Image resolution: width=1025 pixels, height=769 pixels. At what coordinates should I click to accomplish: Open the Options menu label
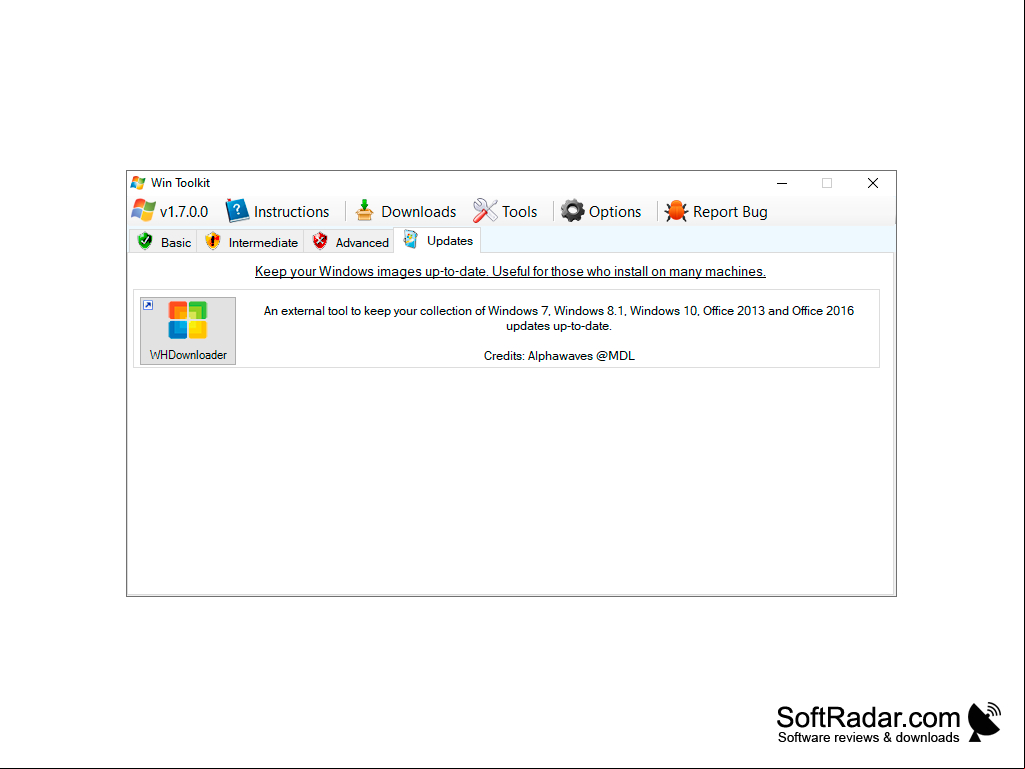[x=615, y=212]
